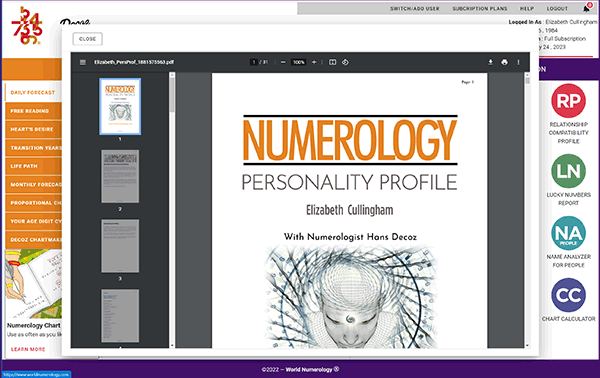
Task: Open SUBSCRIPTION PLANS menu item
Action: click(480, 8)
